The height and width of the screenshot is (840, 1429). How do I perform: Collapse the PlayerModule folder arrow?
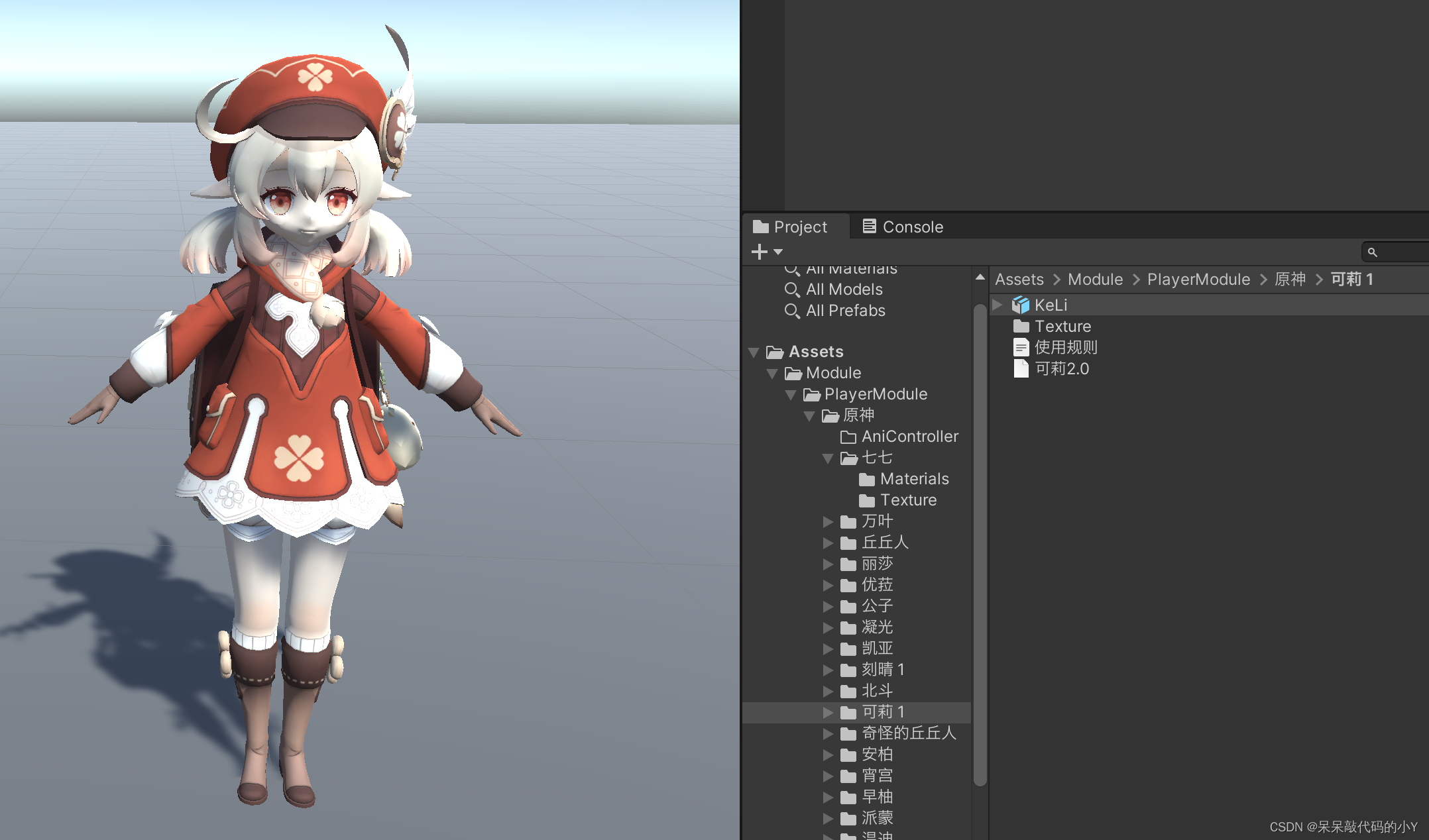pyautogui.click(x=791, y=395)
